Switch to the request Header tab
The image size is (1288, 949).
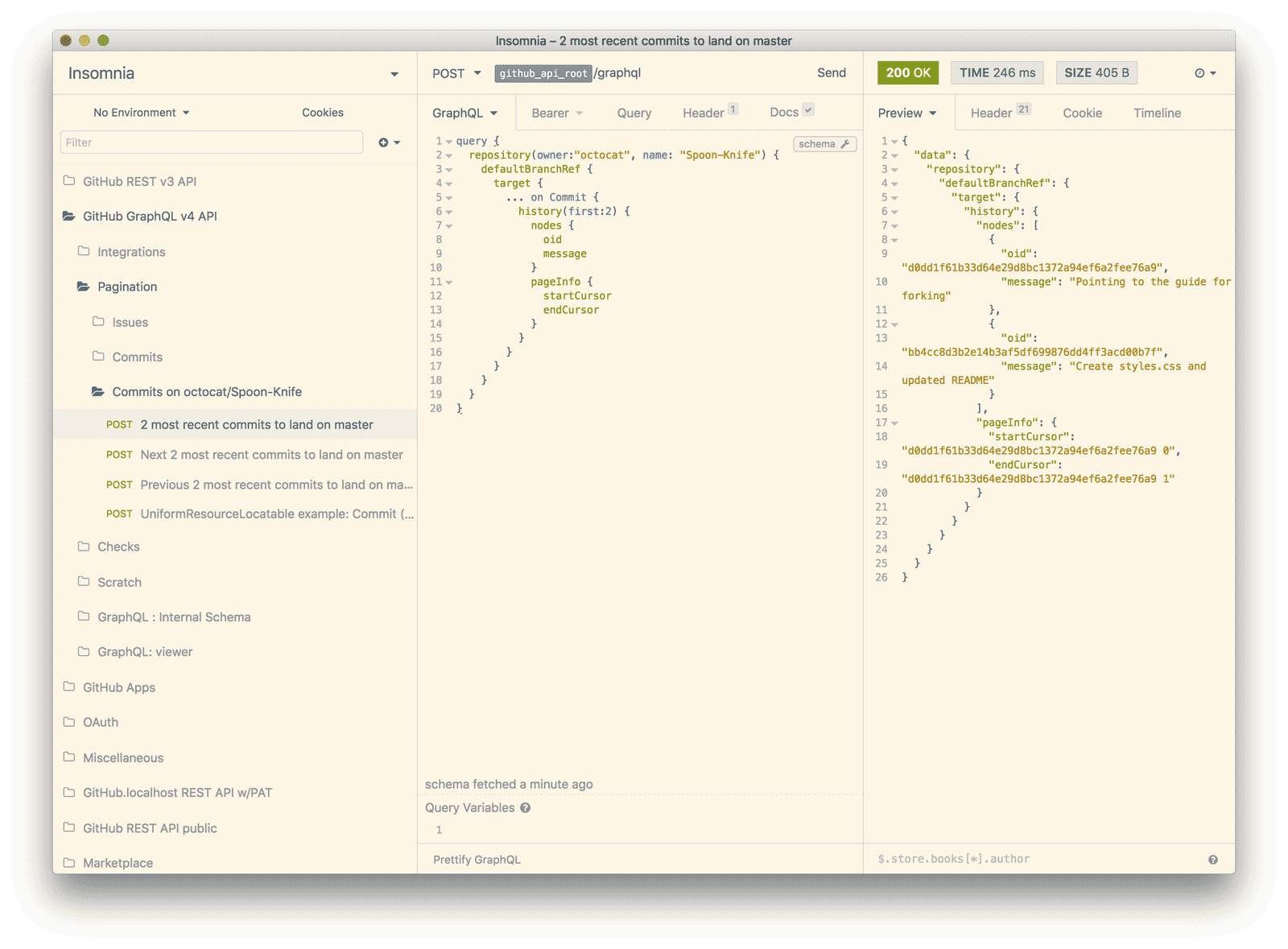click(710, 113)
